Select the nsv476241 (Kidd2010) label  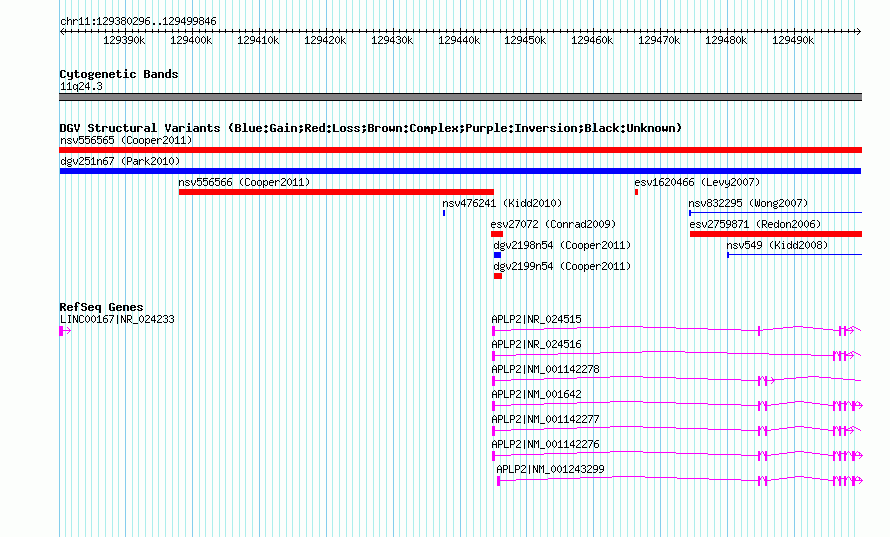coord(502,203)
